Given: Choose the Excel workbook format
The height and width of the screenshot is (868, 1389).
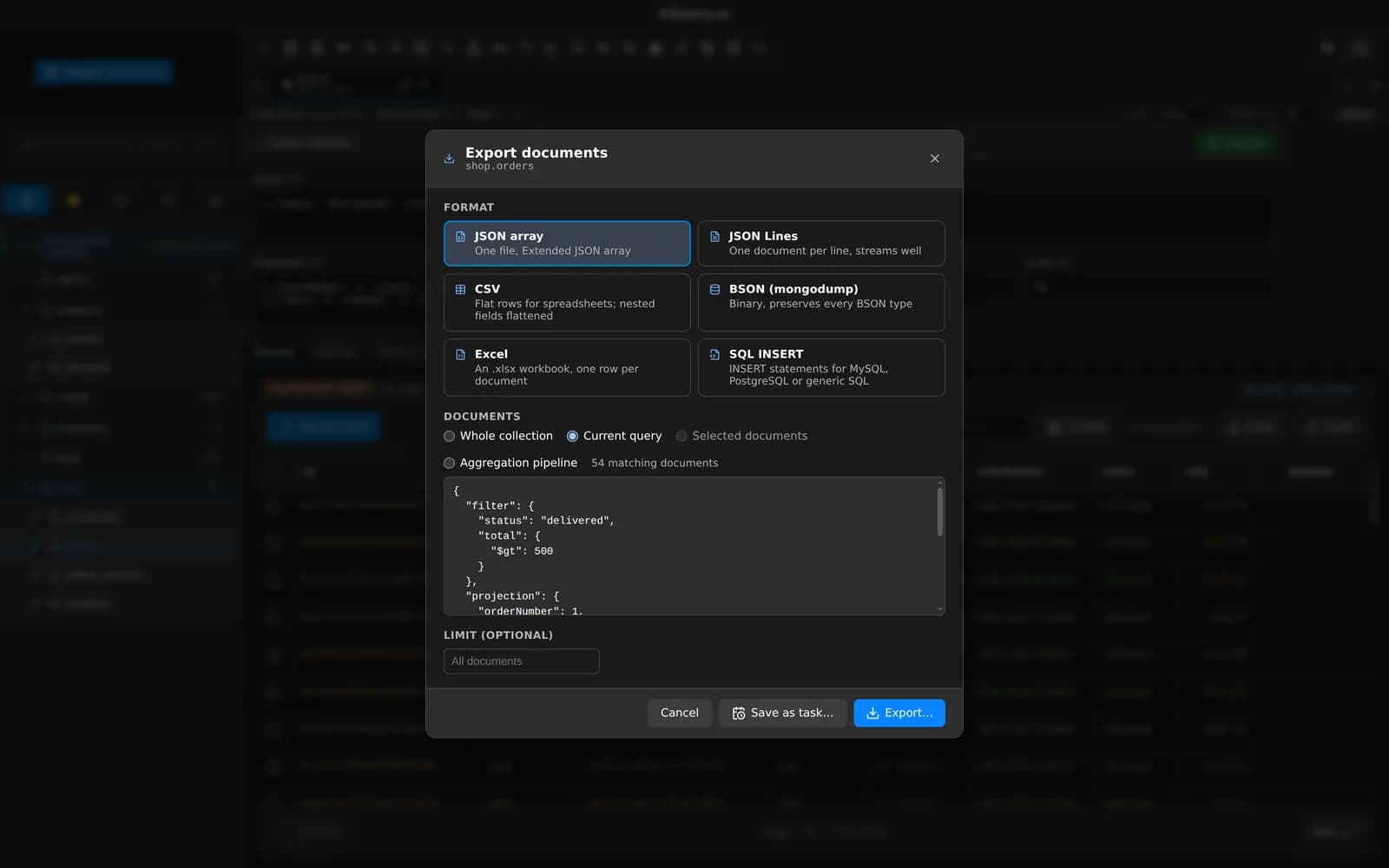Looking at the screenshot, I should (567, 367).
